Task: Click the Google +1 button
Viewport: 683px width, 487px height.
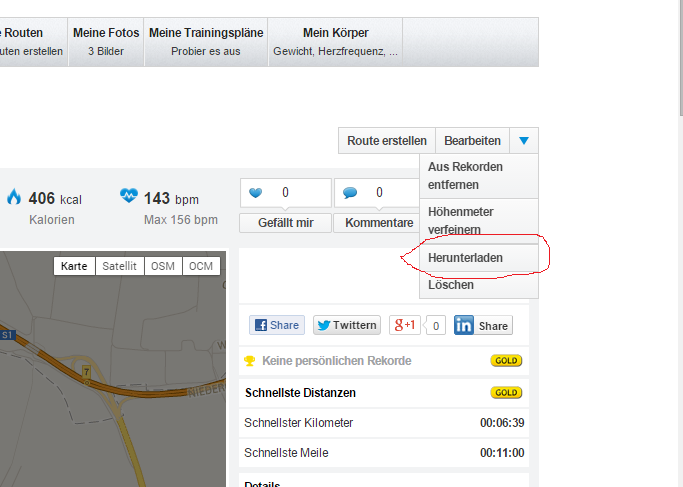Action: point(405,325)
